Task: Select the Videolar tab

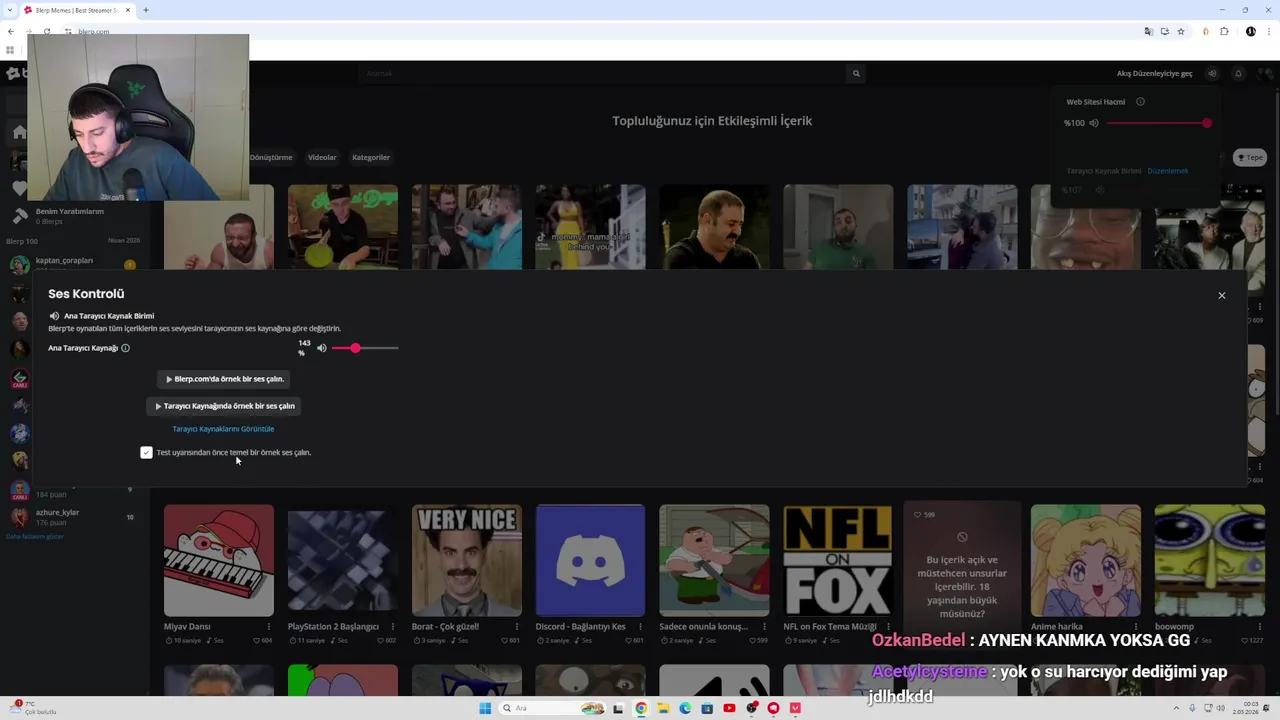Action: (x=322, y=157)
